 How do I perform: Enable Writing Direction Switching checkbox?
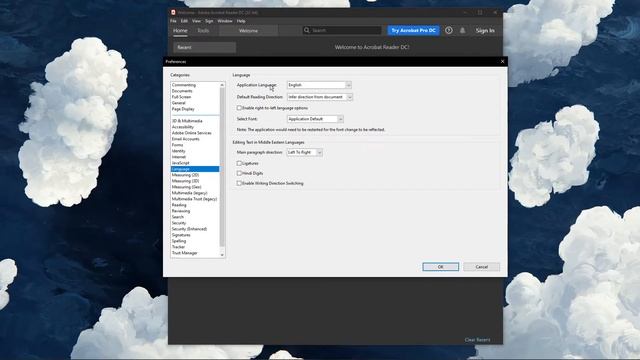pyautogui.click(x=239, y=184)
